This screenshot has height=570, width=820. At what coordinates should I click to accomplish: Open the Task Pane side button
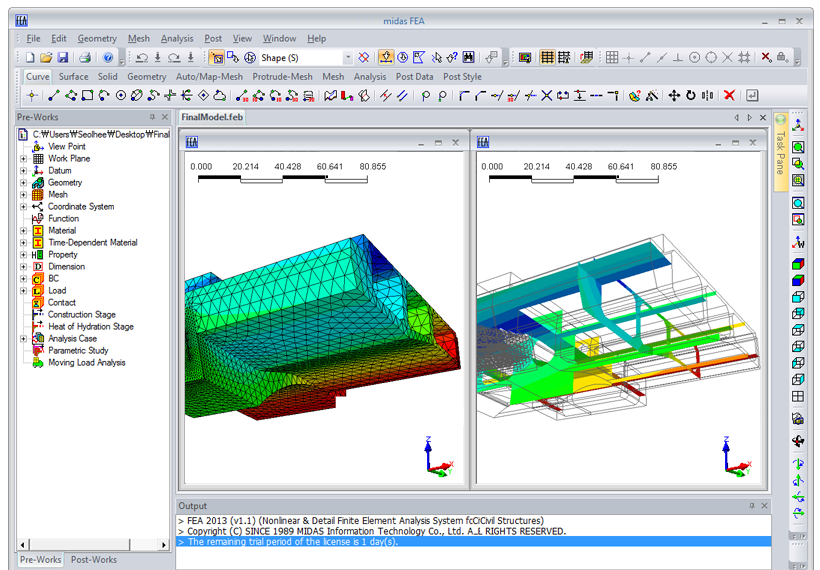(x=780, y=152)
